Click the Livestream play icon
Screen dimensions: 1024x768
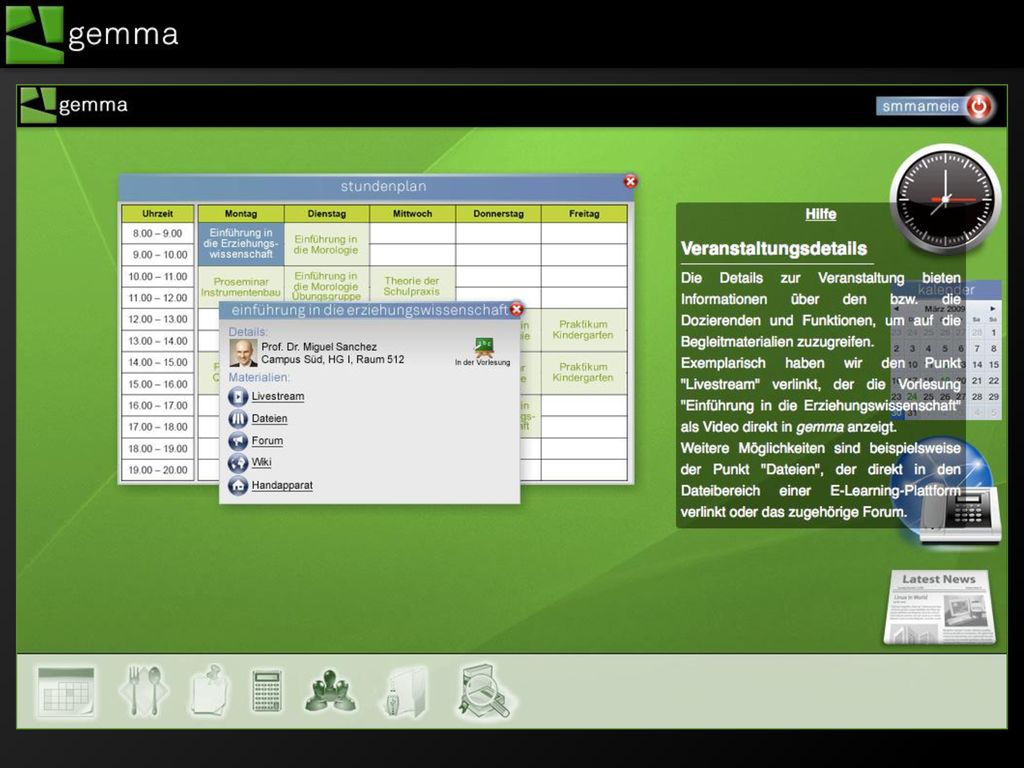coord(238,396)
